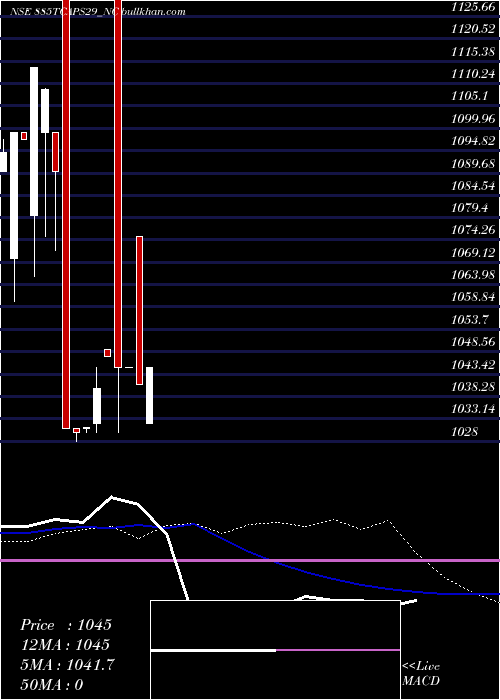Click the 12MA : 1045 readout

click(65, 645)
